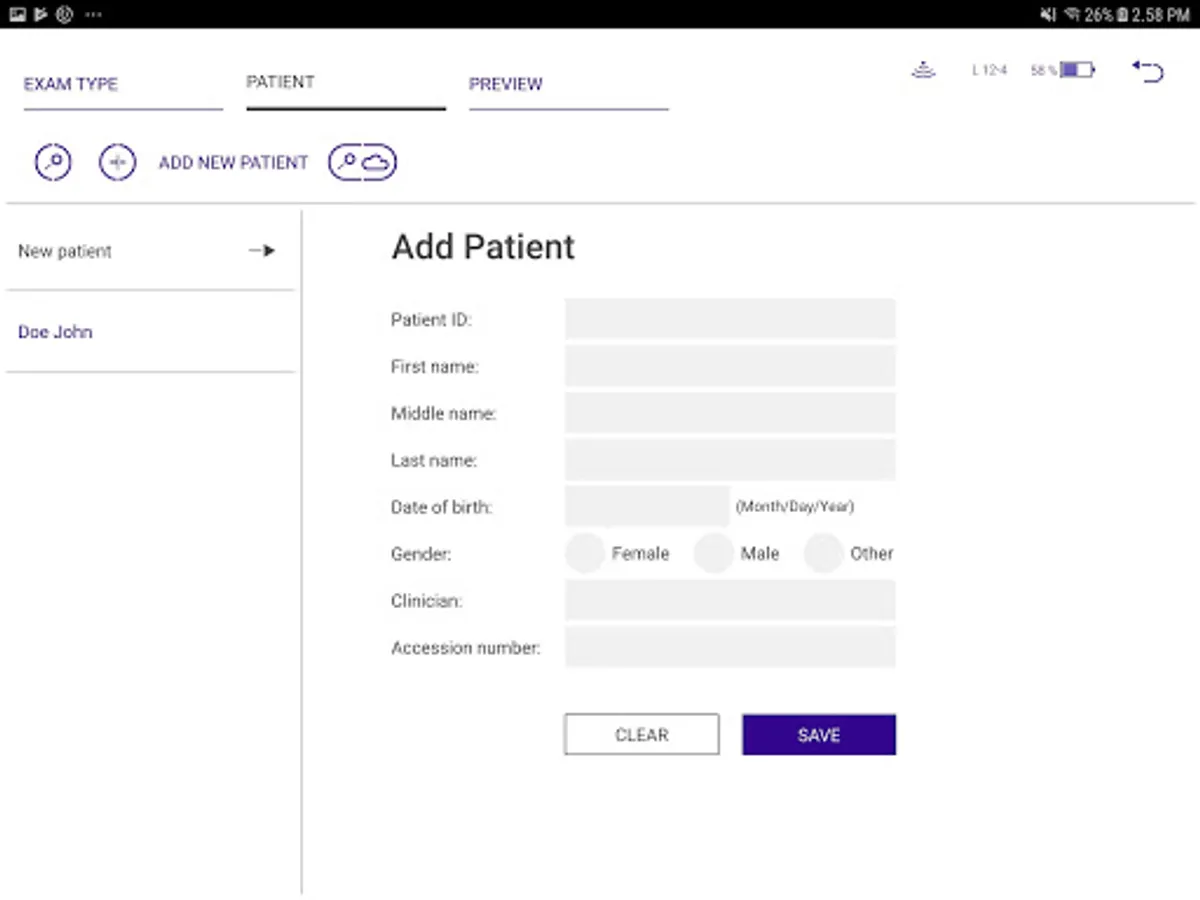Click the Add New Patient label
The height and width of the screenshot is (900, 1200).
[x=233, y=162]
